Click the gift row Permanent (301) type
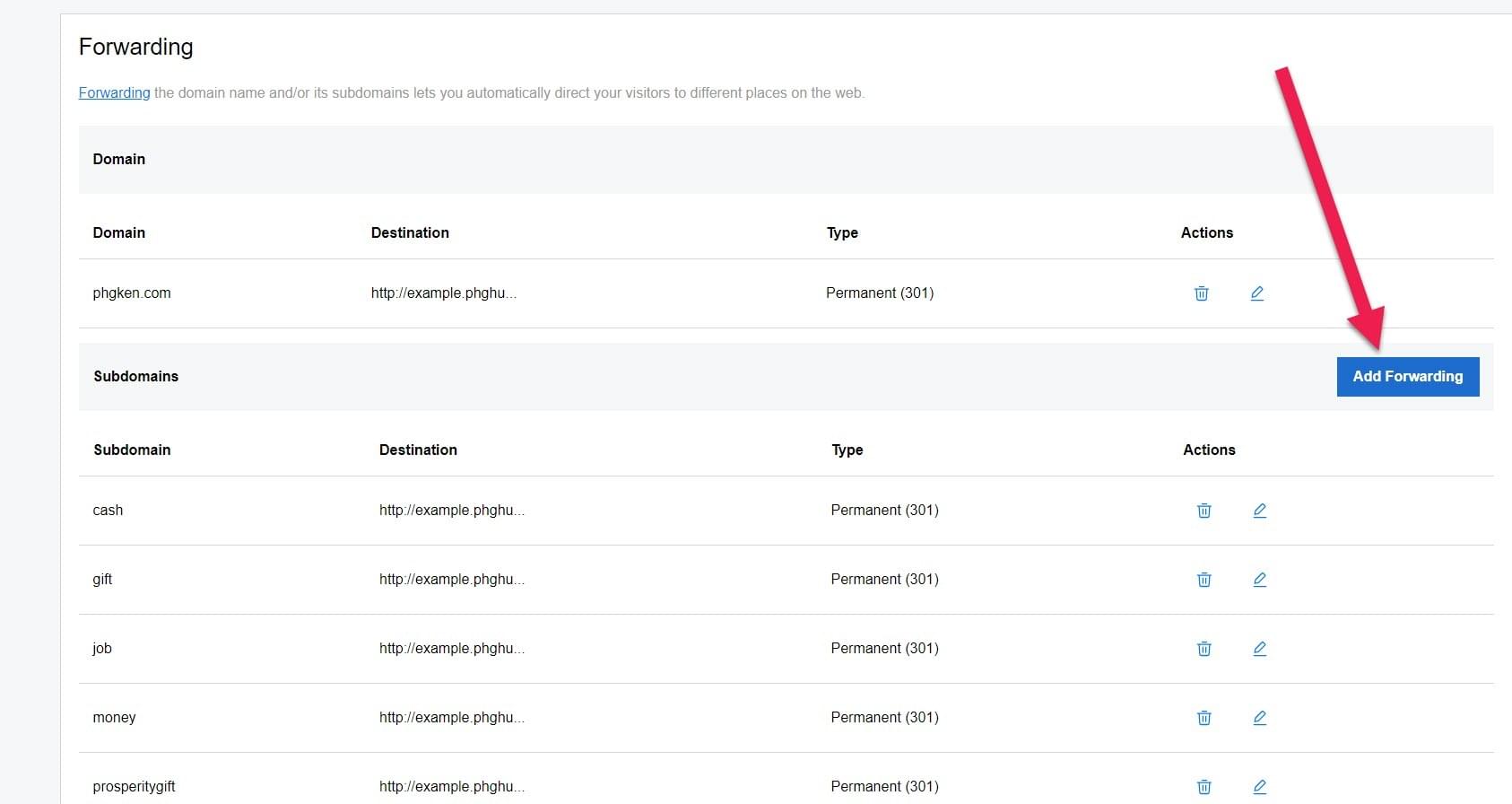The height and width of the screenshot is (804, 1512). pyautogui.click(x=884, y=580)
